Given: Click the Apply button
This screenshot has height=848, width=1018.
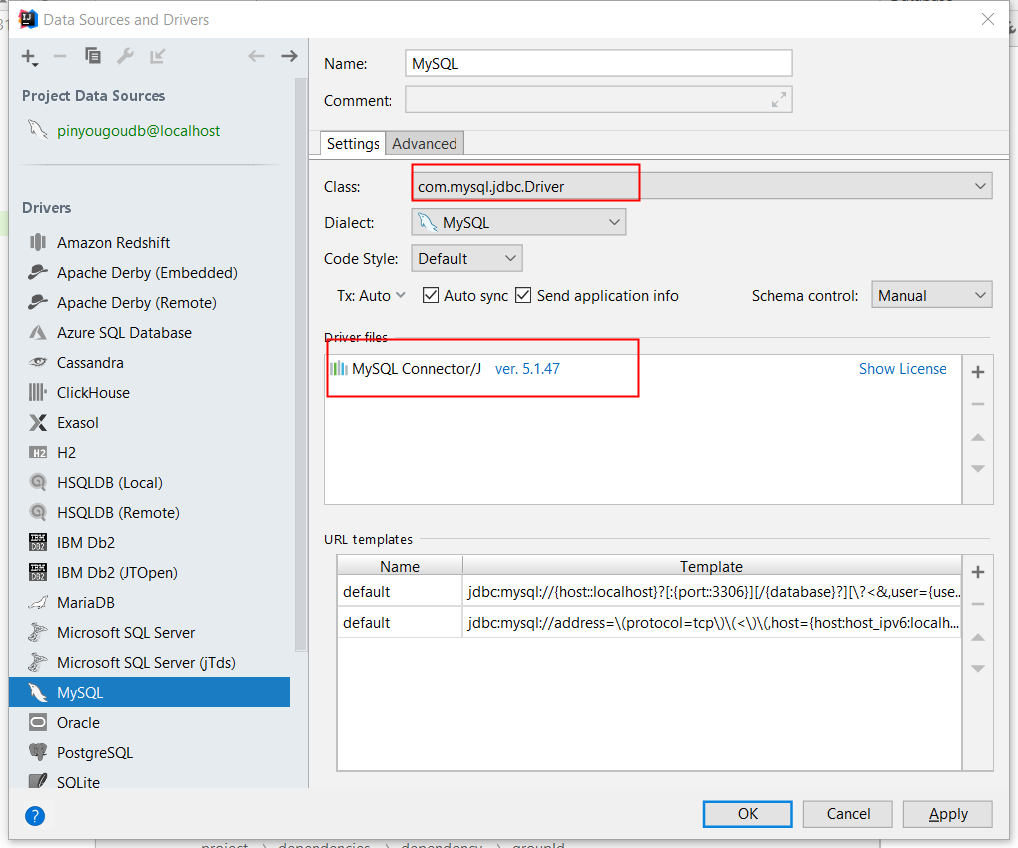Looking at the screenshot, I should pos(948,814).
